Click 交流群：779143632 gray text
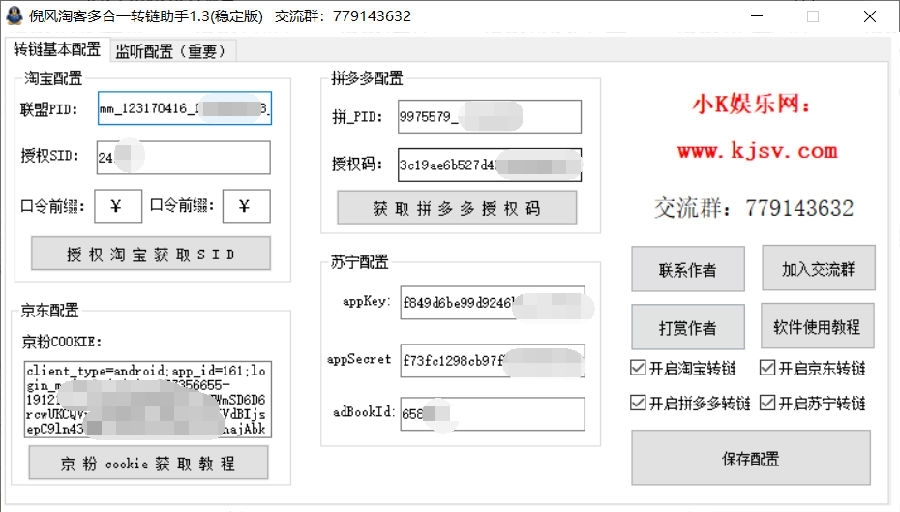The width and height of the screenshot is (900, 512). pos(754,208)
